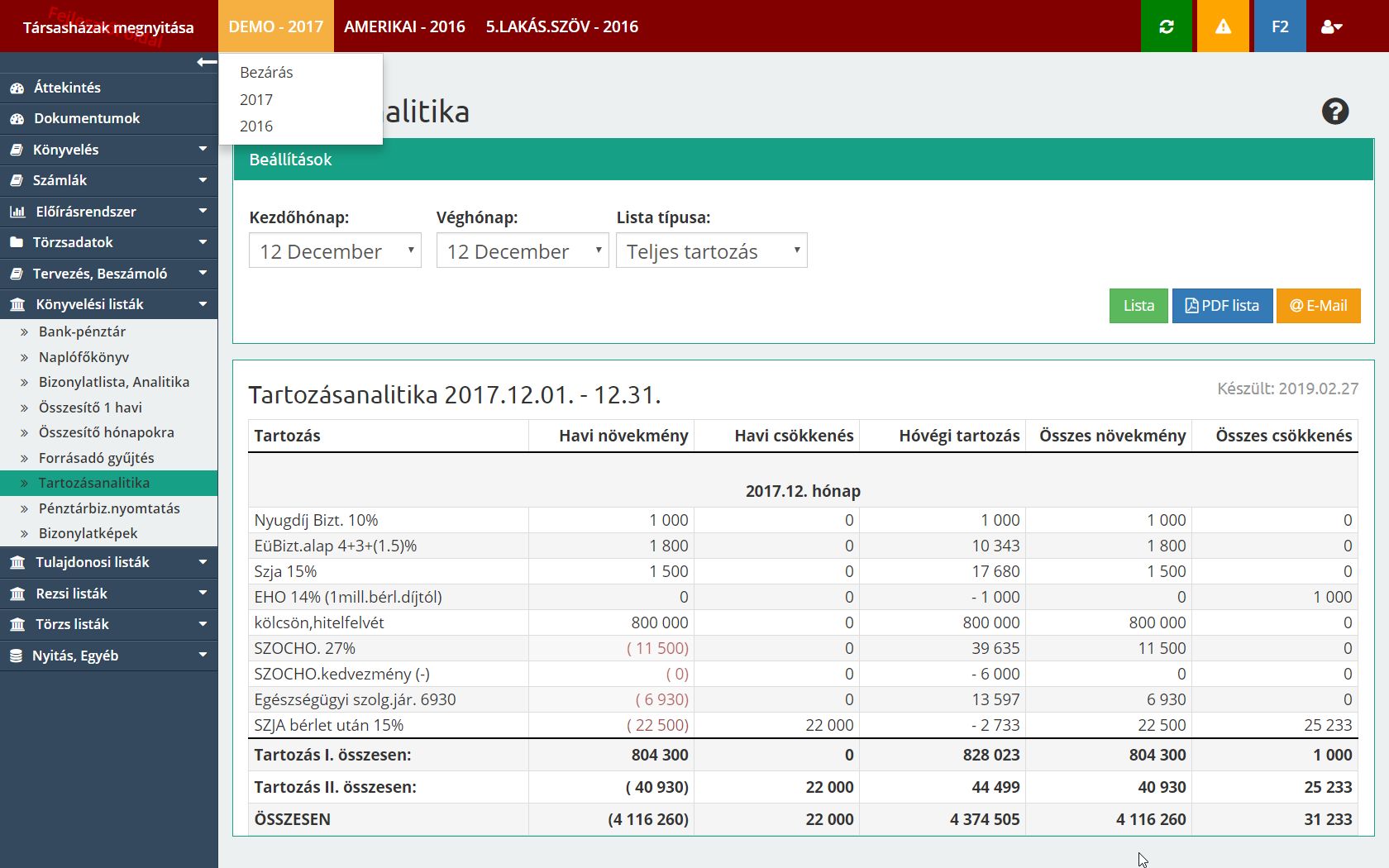Generate PDF lista report
The image size is (1389, 868).
[x=1222, y=306]
